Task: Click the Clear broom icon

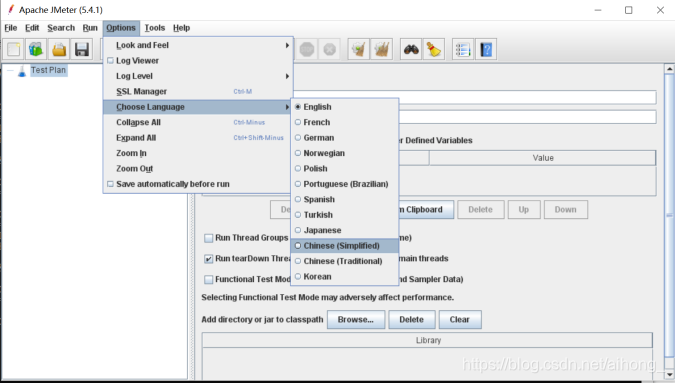Action: (x=359, y=49)
